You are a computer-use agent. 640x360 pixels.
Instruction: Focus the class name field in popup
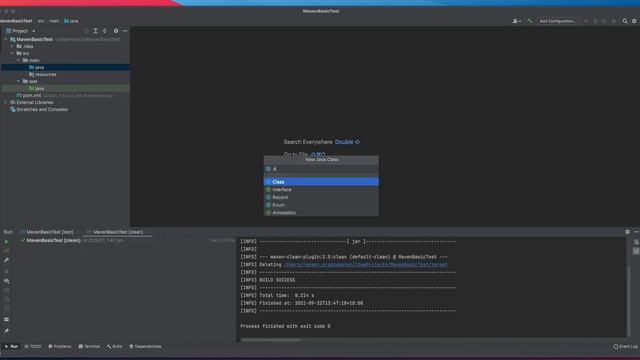click(x=321, y=169)
